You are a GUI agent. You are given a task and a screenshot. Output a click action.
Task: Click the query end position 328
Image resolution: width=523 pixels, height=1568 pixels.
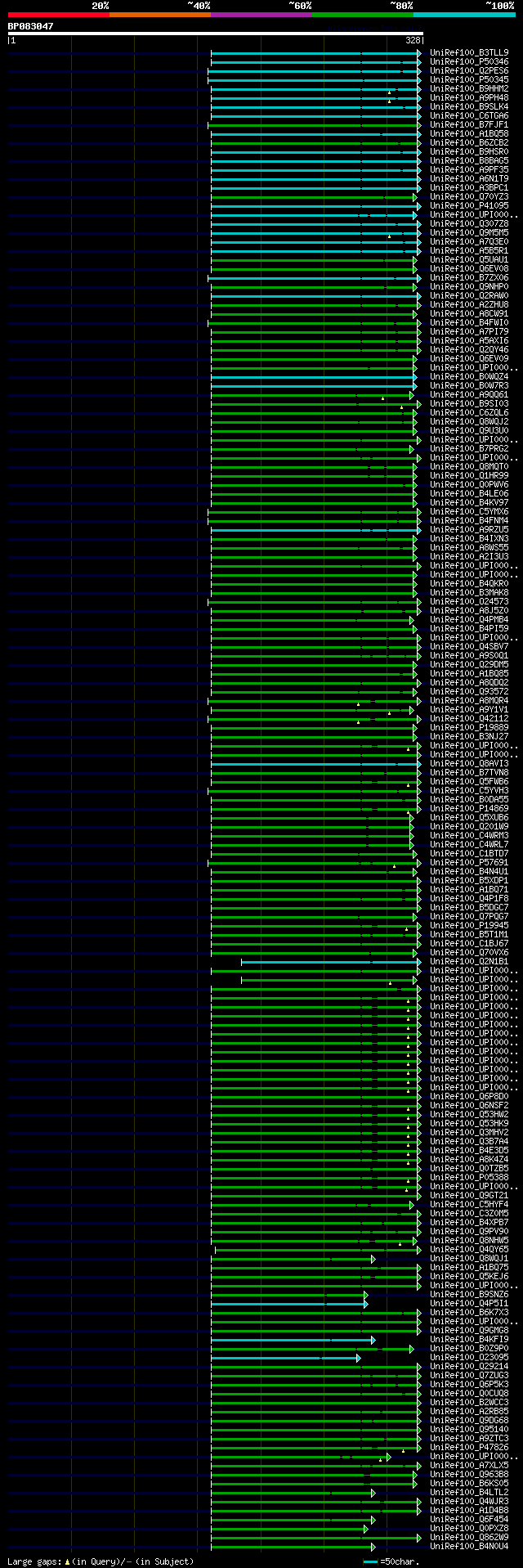coord(413,40)
